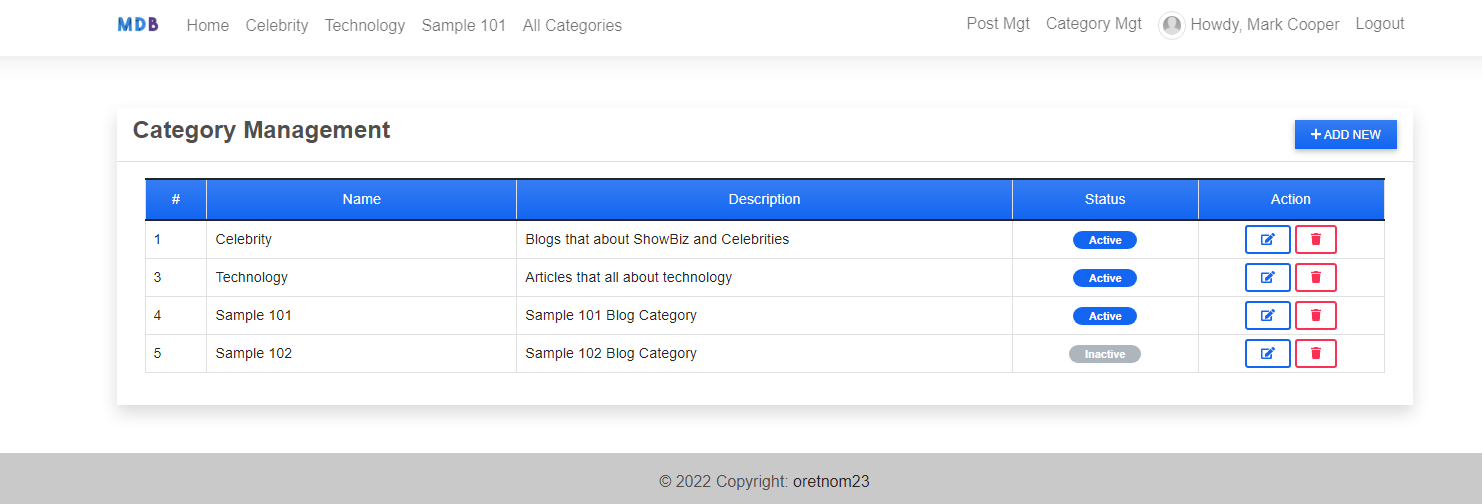
Task: Open the Technology nav link
Action: tap(365, 26)
